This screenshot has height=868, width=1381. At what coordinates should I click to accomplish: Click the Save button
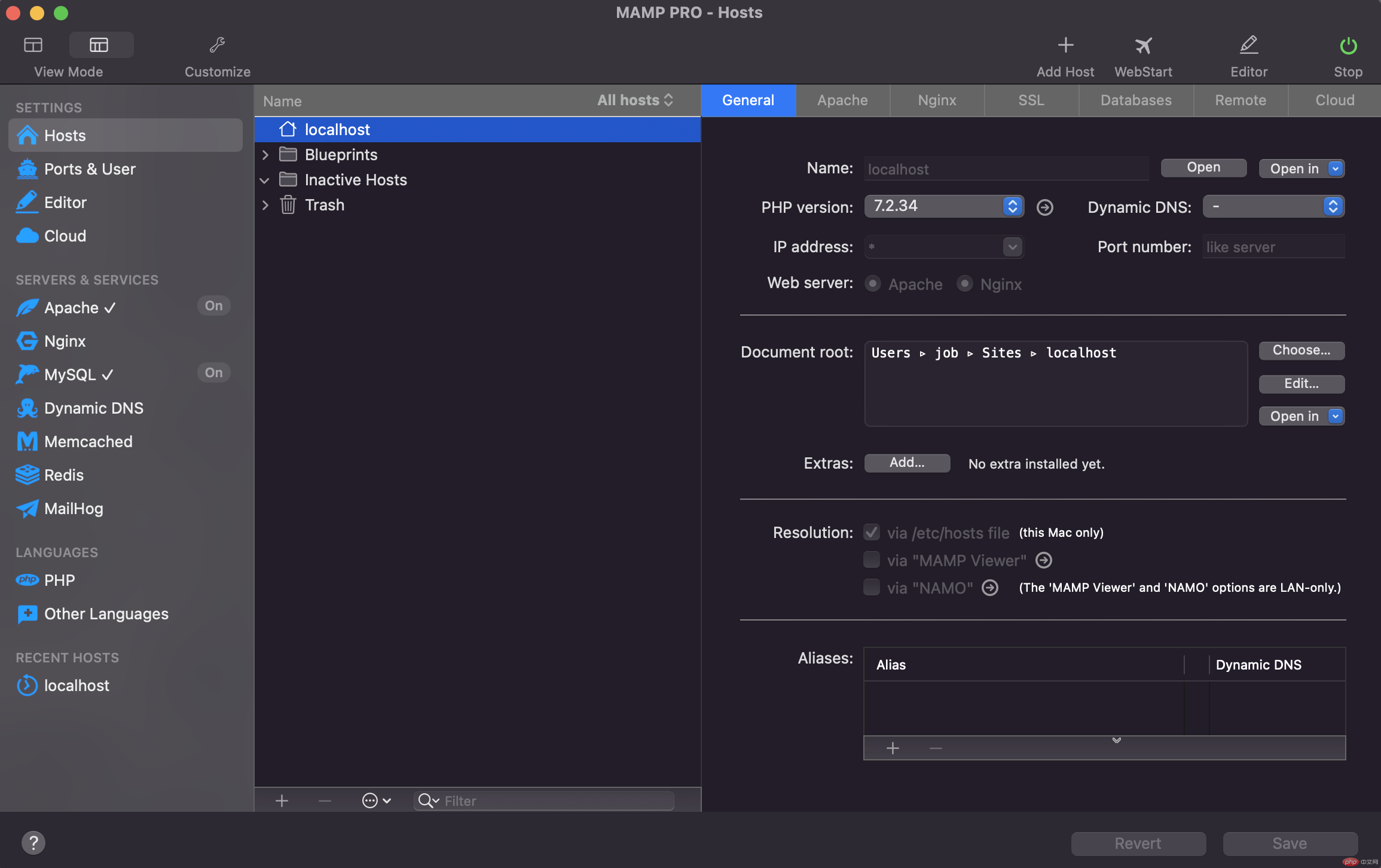point(1290,843)
